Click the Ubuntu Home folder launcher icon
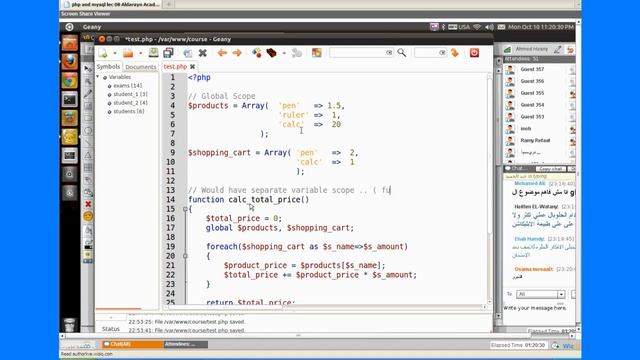Image resolution: width=640 pixels, height=360 pixels. click(70, 43)
